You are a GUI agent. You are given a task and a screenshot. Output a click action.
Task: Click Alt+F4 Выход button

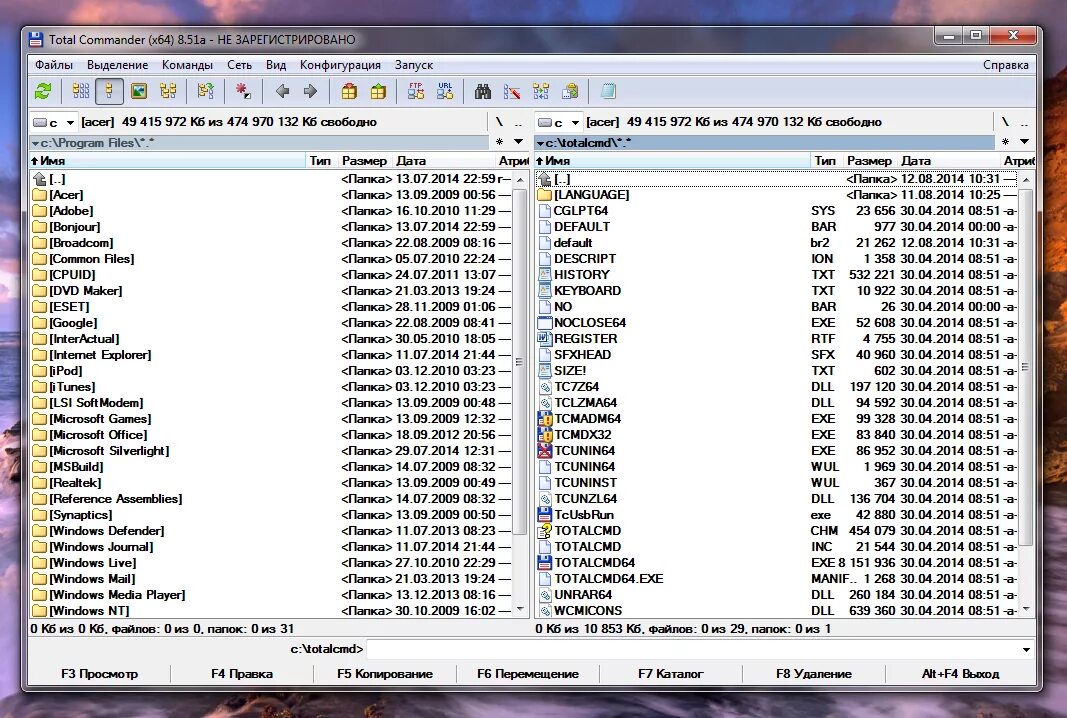coord(960,674)
